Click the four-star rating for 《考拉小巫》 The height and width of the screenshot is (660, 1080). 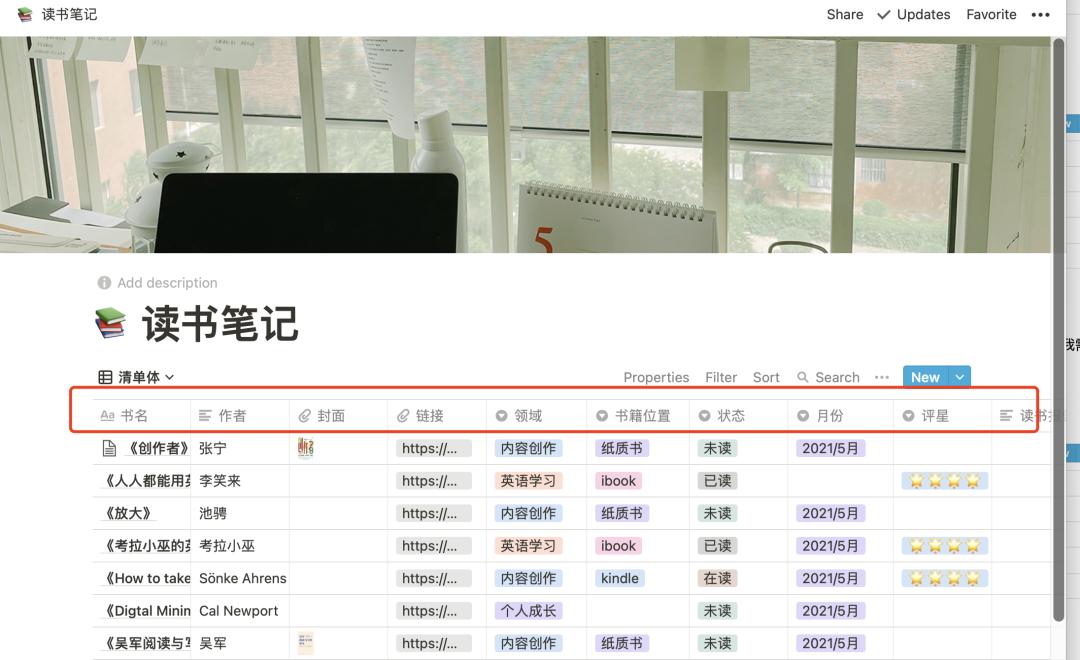tap(944, 545)
